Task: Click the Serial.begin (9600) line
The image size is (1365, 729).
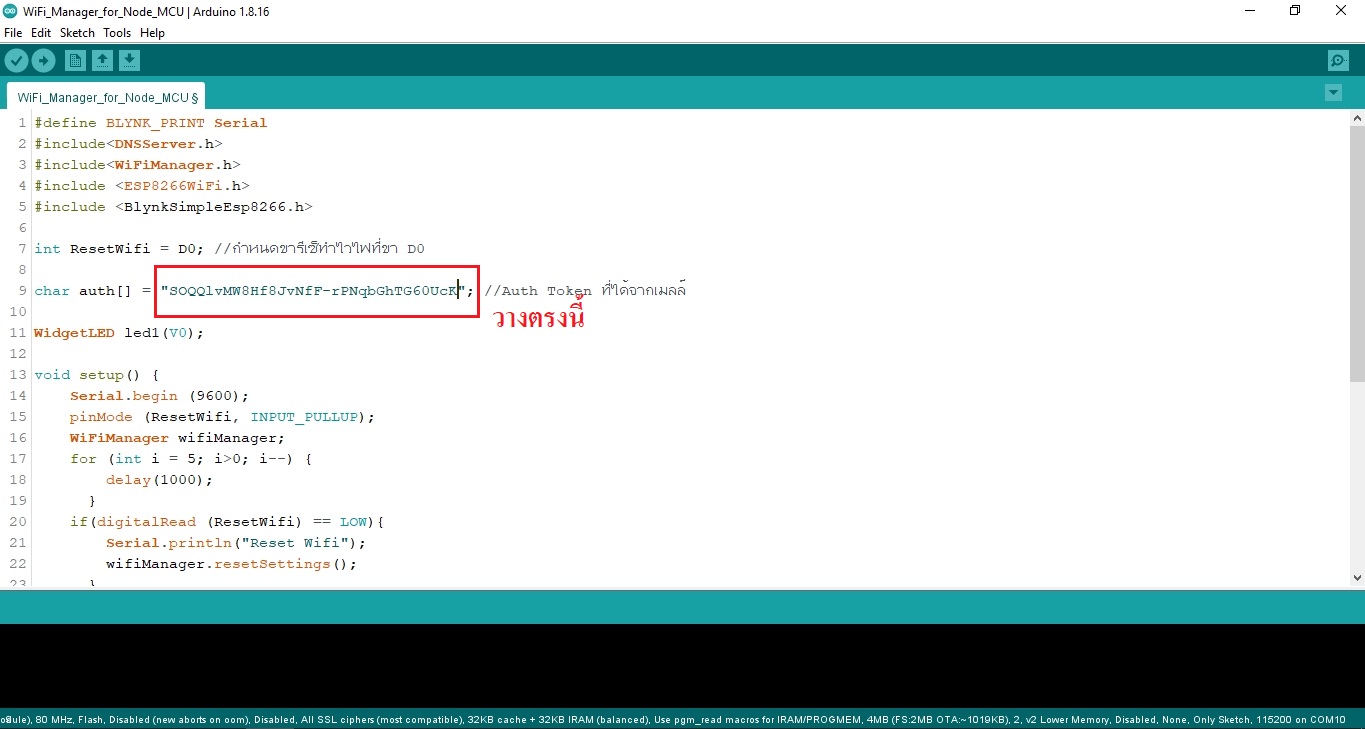Action: [x=159, y=396]
